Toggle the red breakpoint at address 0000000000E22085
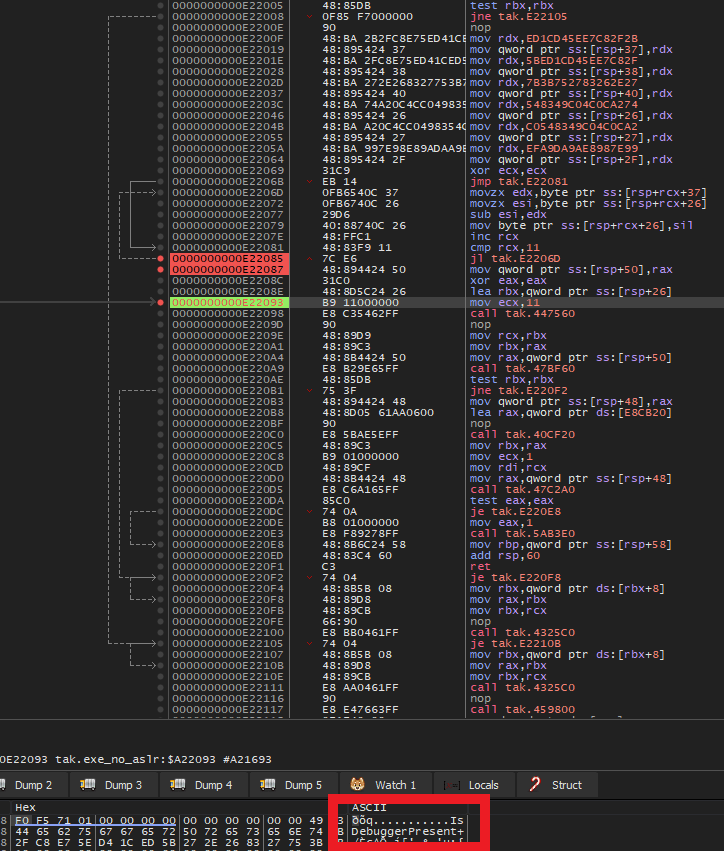 (x=160, y=258)
